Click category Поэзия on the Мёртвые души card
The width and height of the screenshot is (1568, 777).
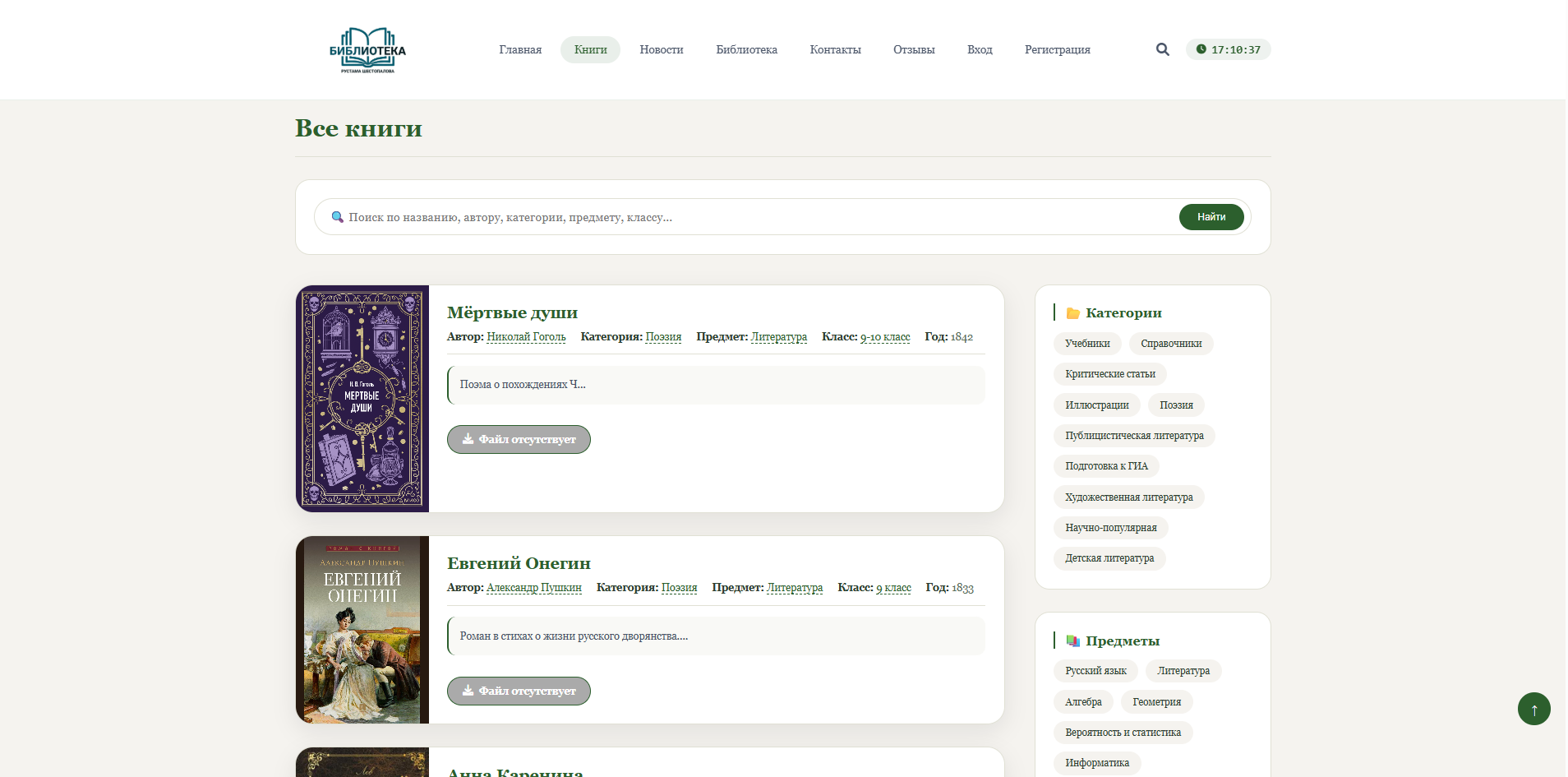[x=663, y=337]
